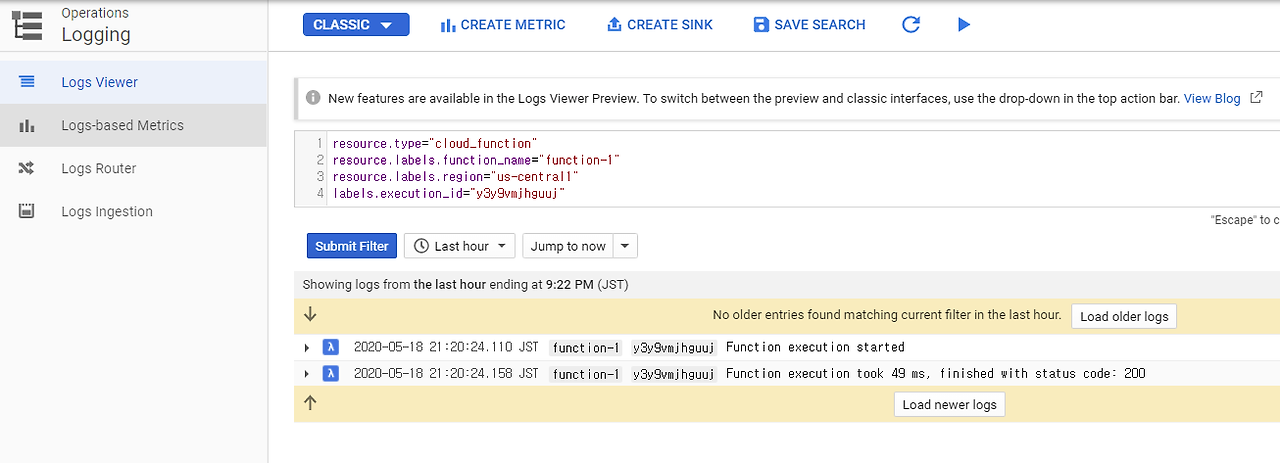Click Load older logs button

[1124, 316]
